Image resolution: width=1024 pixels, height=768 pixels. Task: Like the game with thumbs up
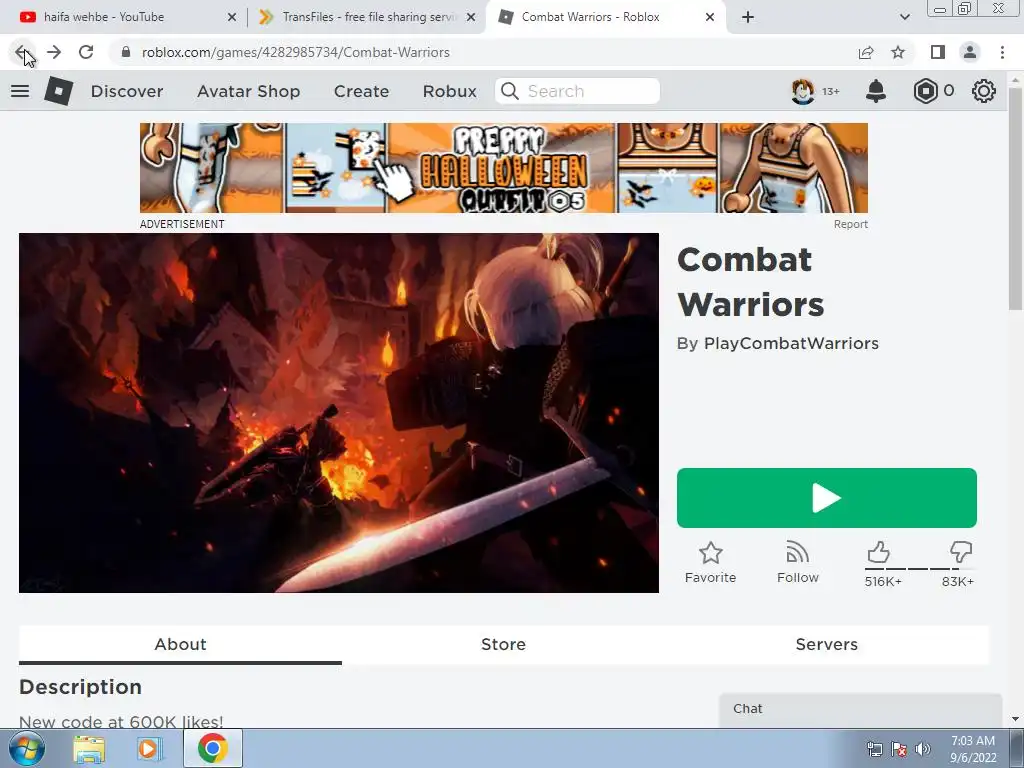pyautogui.click(x=878, y=552)
